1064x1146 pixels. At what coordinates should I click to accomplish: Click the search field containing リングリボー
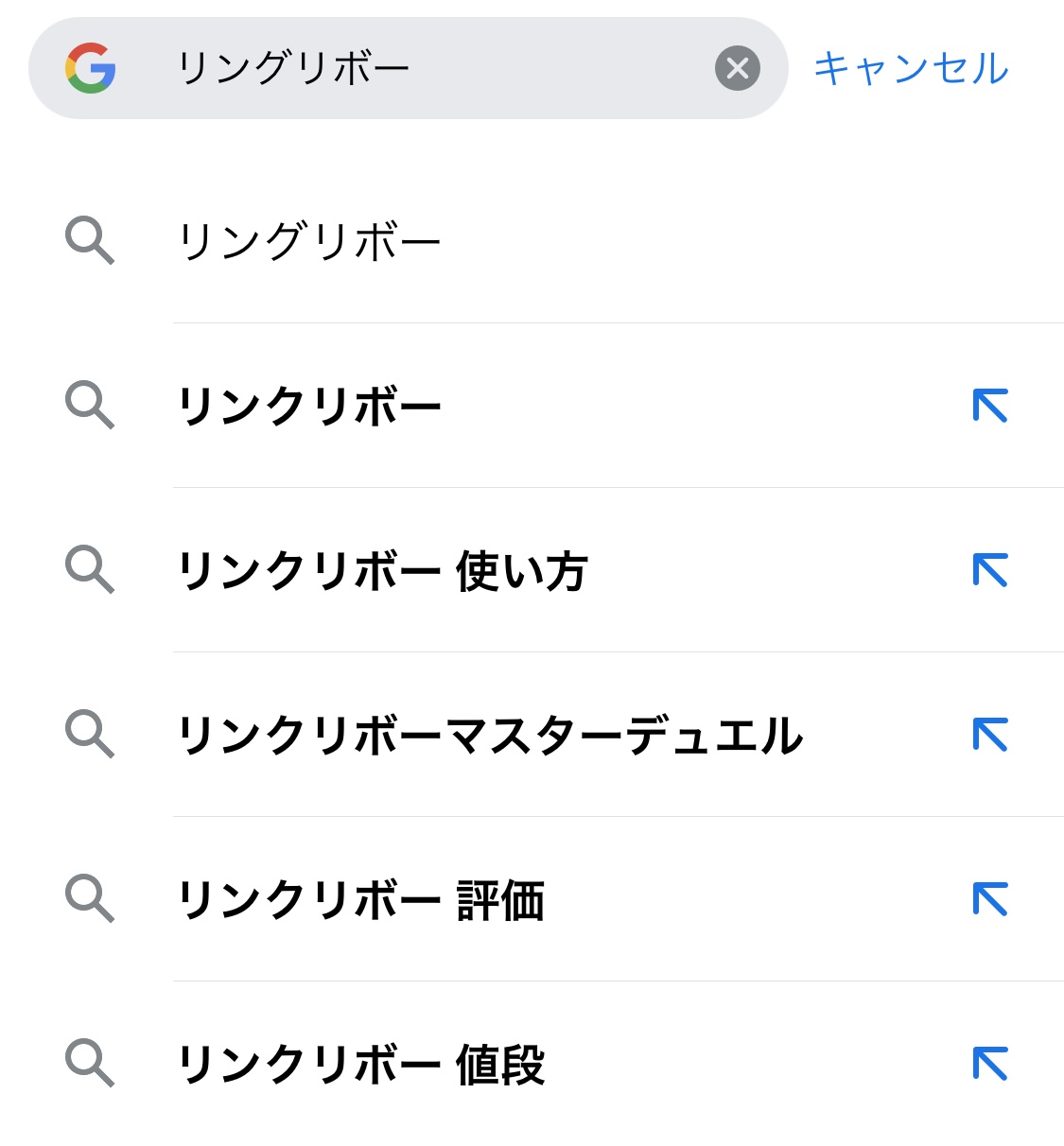[x=426, y=68]
